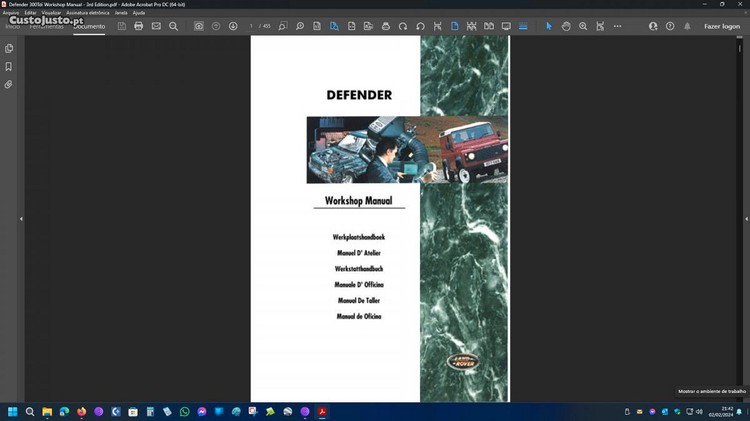The height and width of the screenshot is (421, 750).
Task: Click the Print icon in toolbar
Action: pyautogui.click(x=139, y=26)
